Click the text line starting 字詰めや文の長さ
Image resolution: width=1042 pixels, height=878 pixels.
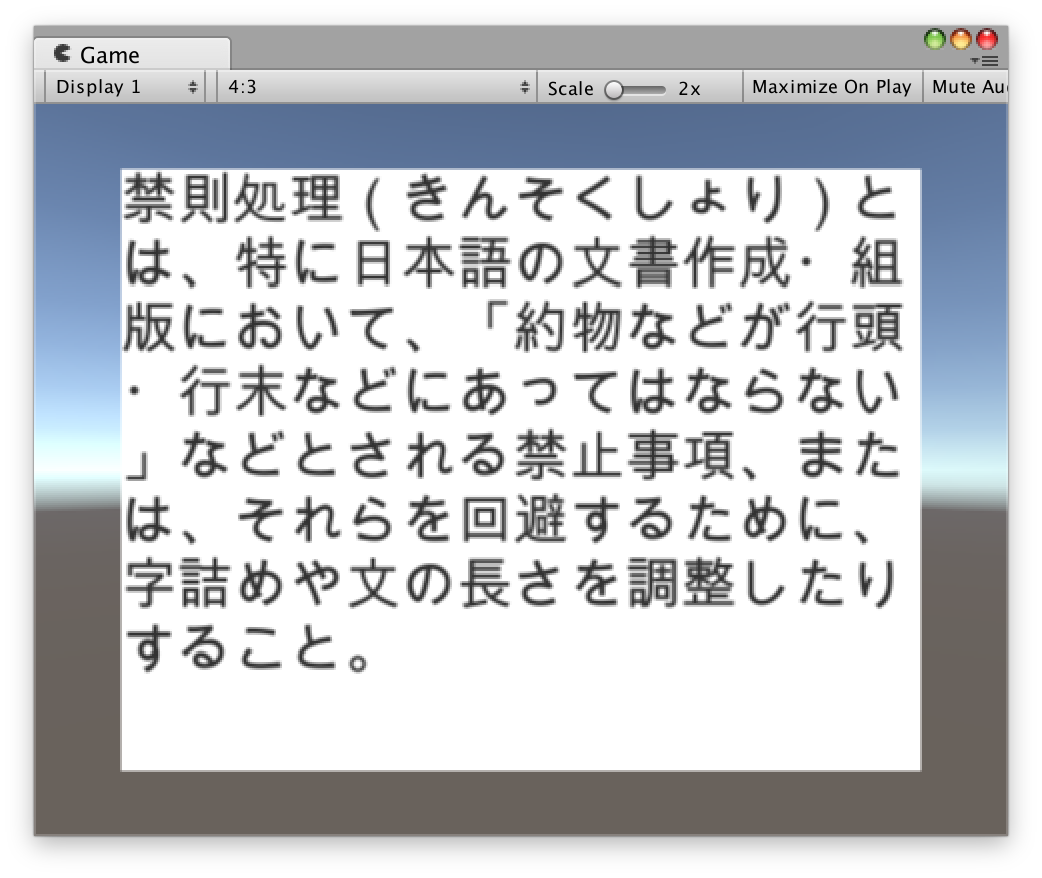coord(511,584)
